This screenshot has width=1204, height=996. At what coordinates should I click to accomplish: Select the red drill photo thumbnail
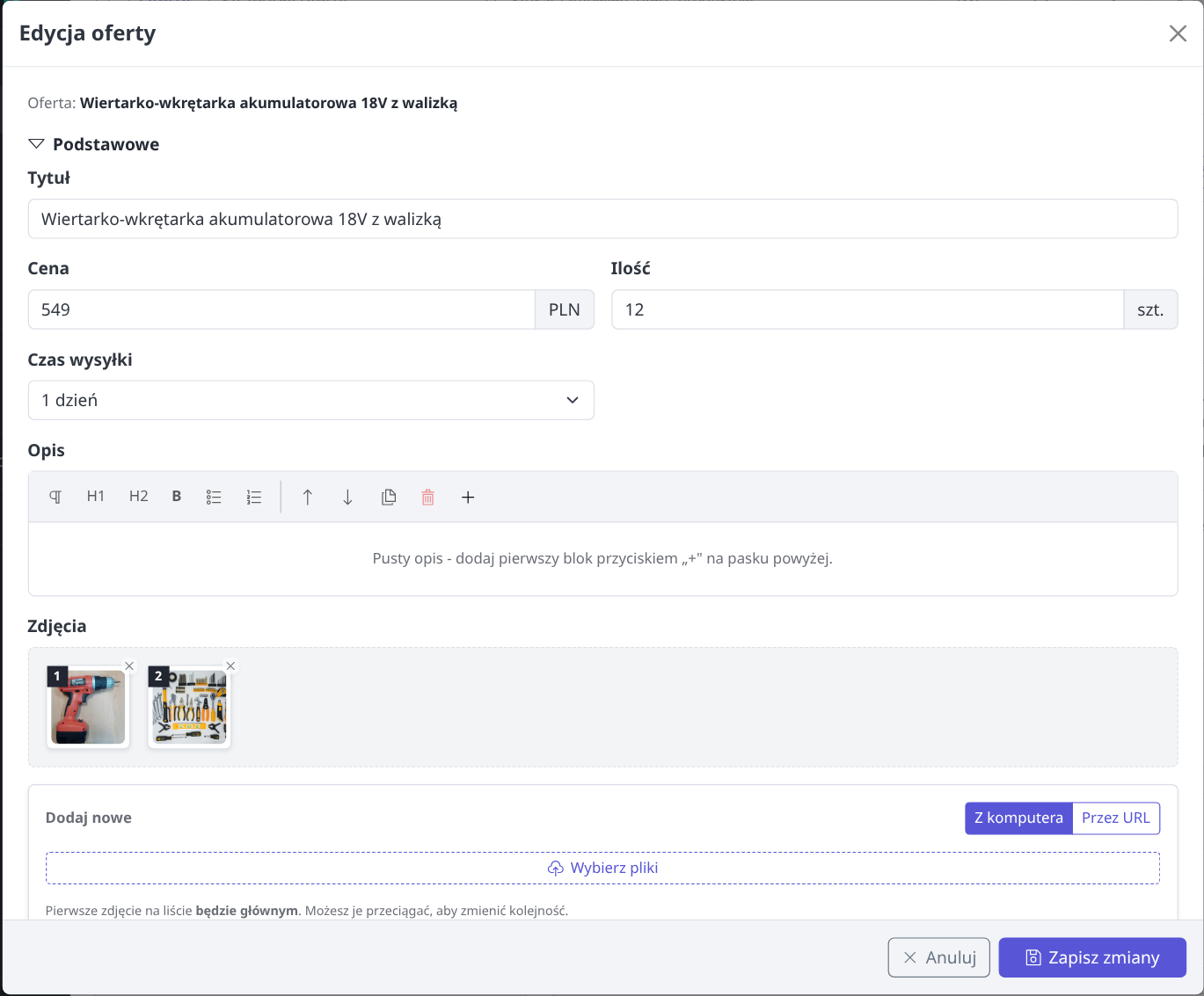(88, 708)
